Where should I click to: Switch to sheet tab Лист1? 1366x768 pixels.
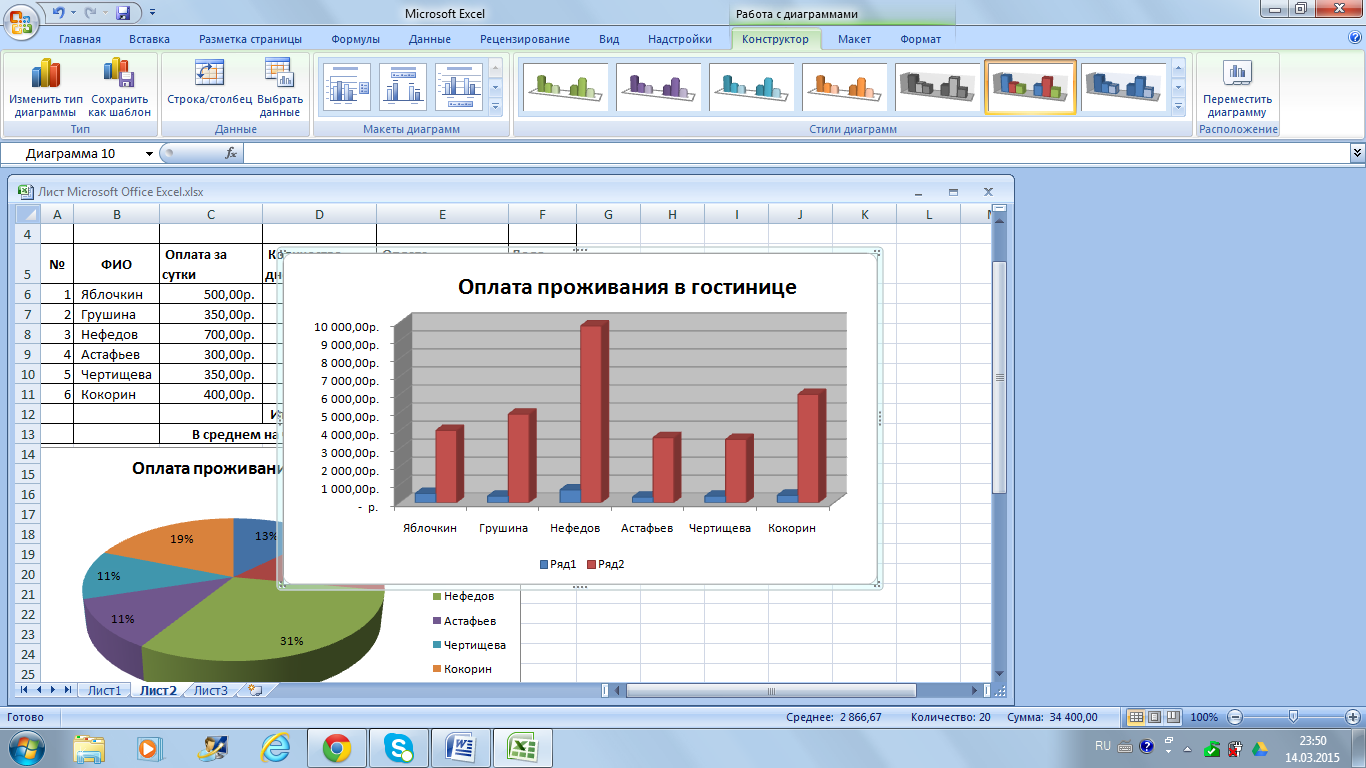tap(104, 690)
